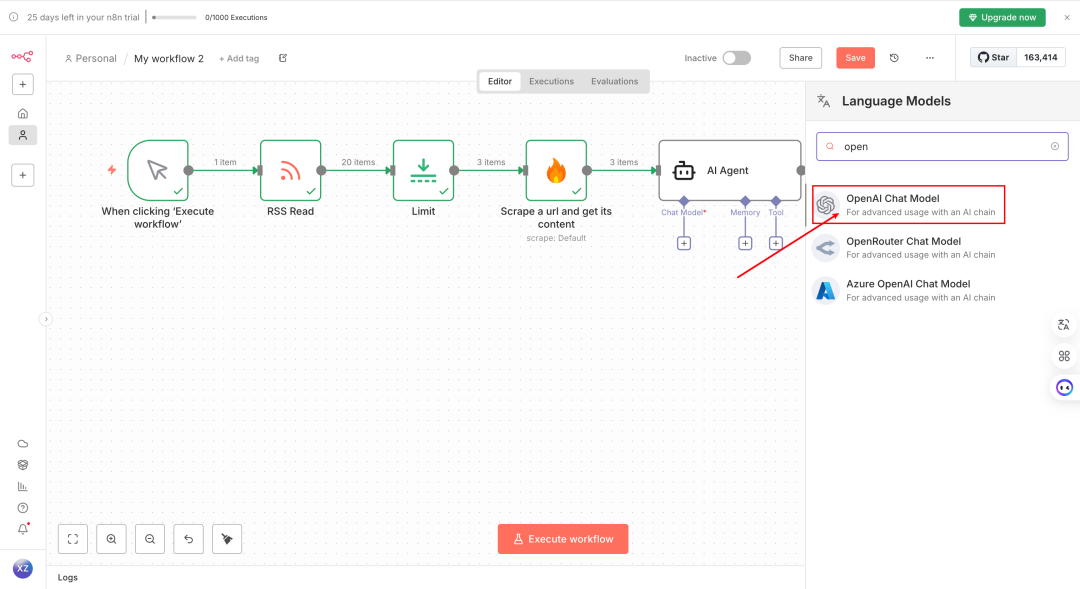
Task: Click the top plus add-workflow button in sidebar
Action: (23, 84)
